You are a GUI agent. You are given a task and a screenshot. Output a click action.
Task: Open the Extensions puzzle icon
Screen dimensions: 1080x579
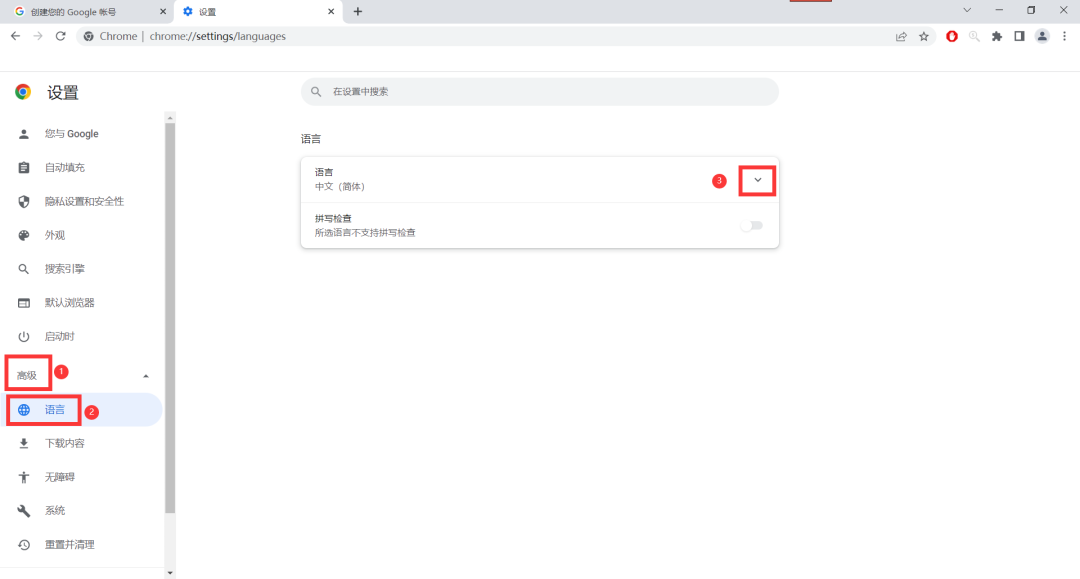click(997, 36)
